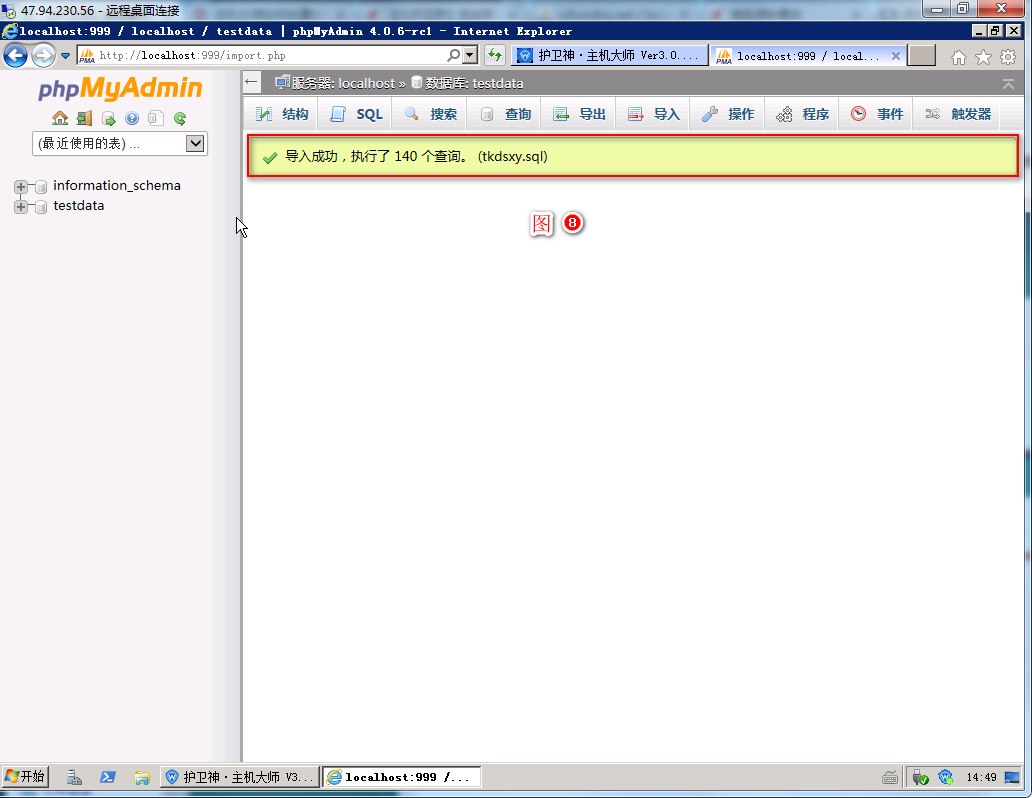Switch to the 护卫神 browser tab

[608, 56]
